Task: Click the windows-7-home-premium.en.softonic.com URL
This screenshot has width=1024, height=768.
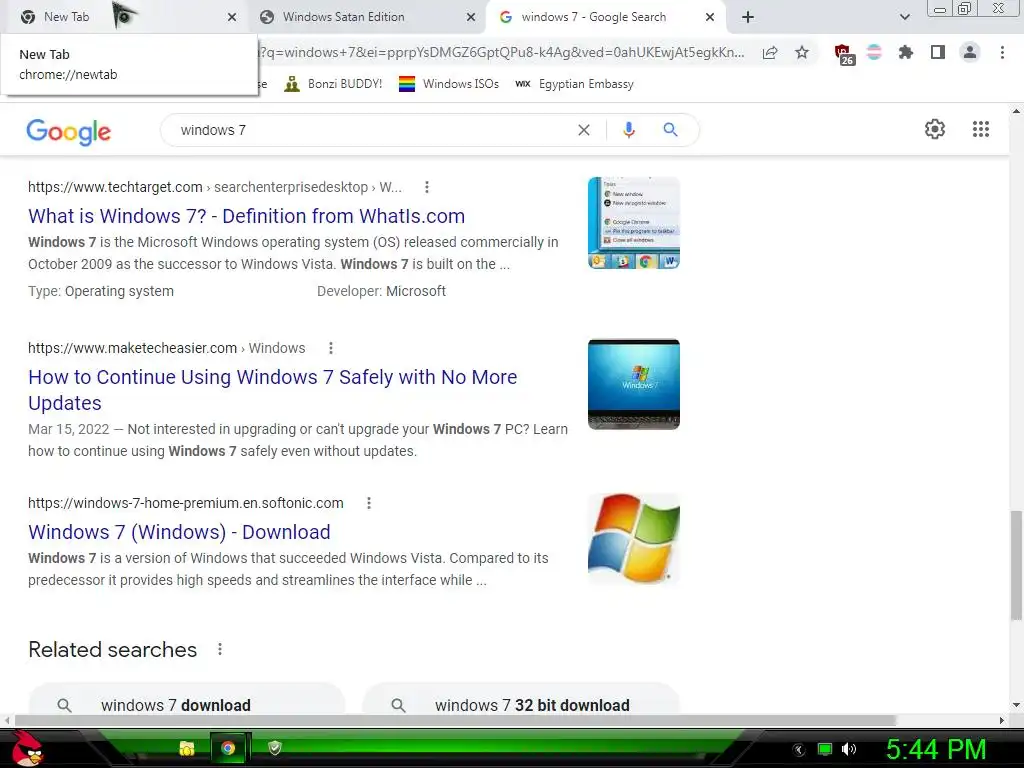Action: click(185, 503)
